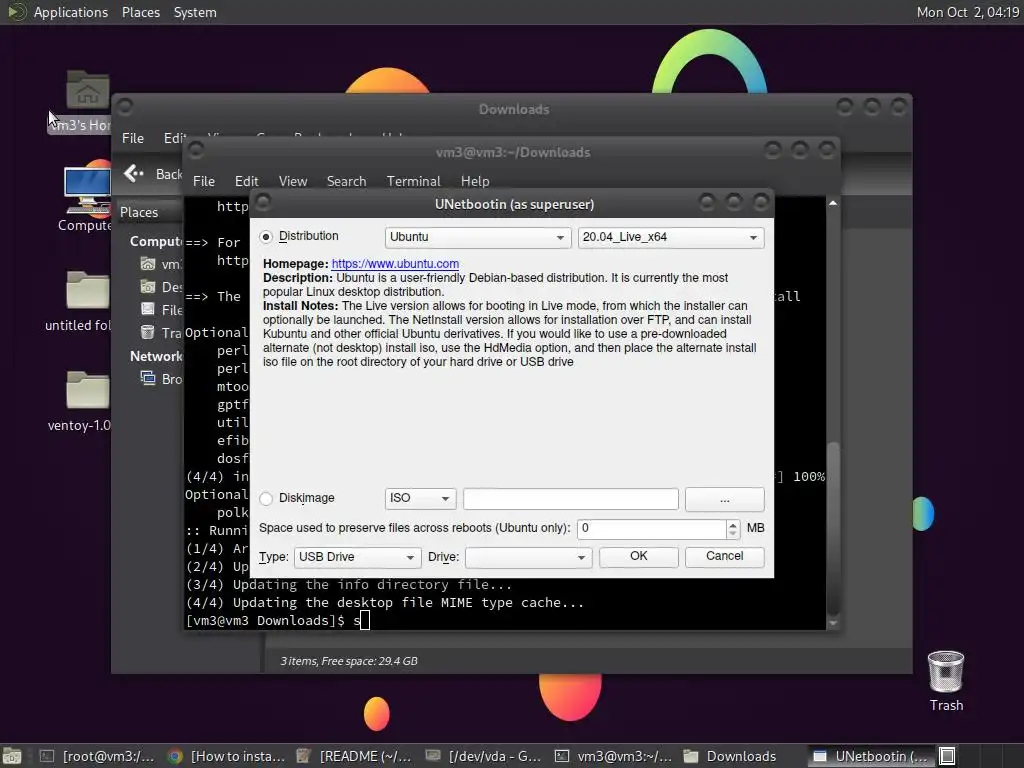Viewport: 1024px width, 768px height.
Task: Open the Places menu in top panel
Action: coord(140,12)
